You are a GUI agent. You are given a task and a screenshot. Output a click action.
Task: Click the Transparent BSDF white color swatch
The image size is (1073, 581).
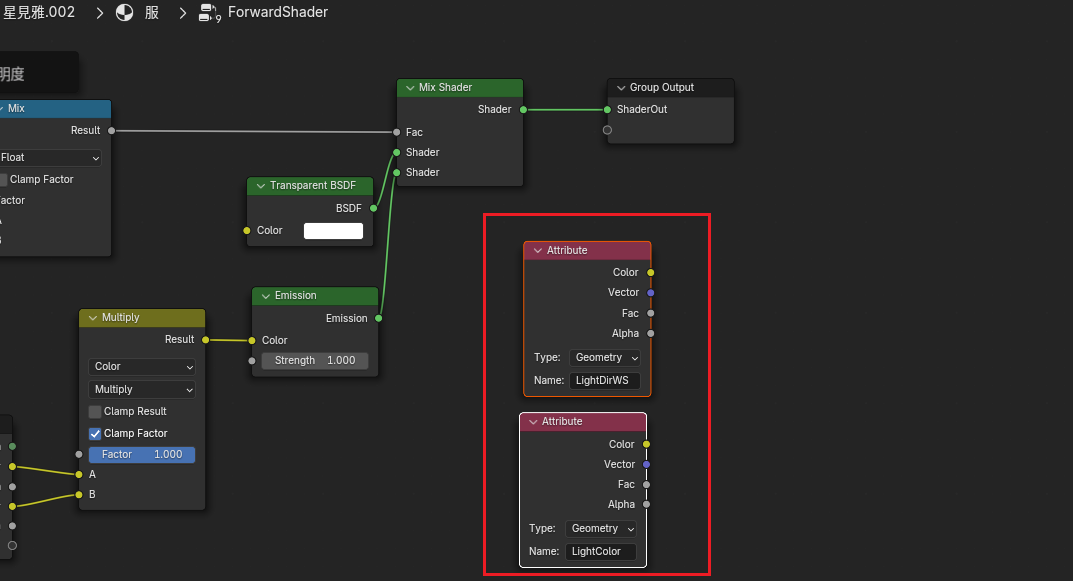pyautogui.click(x=333, y=230)
